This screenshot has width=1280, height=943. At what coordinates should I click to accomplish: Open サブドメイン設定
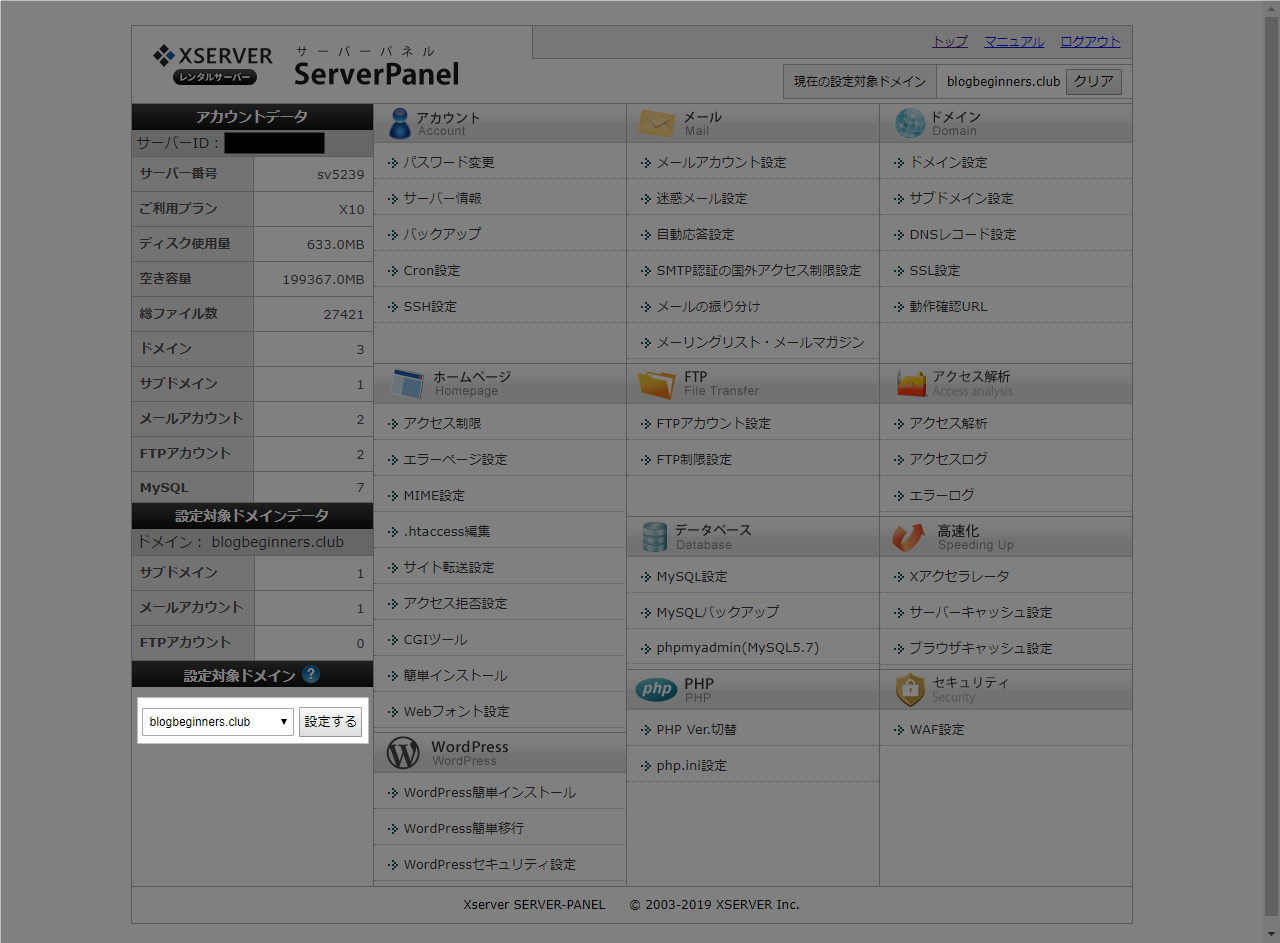pos(961,198)
